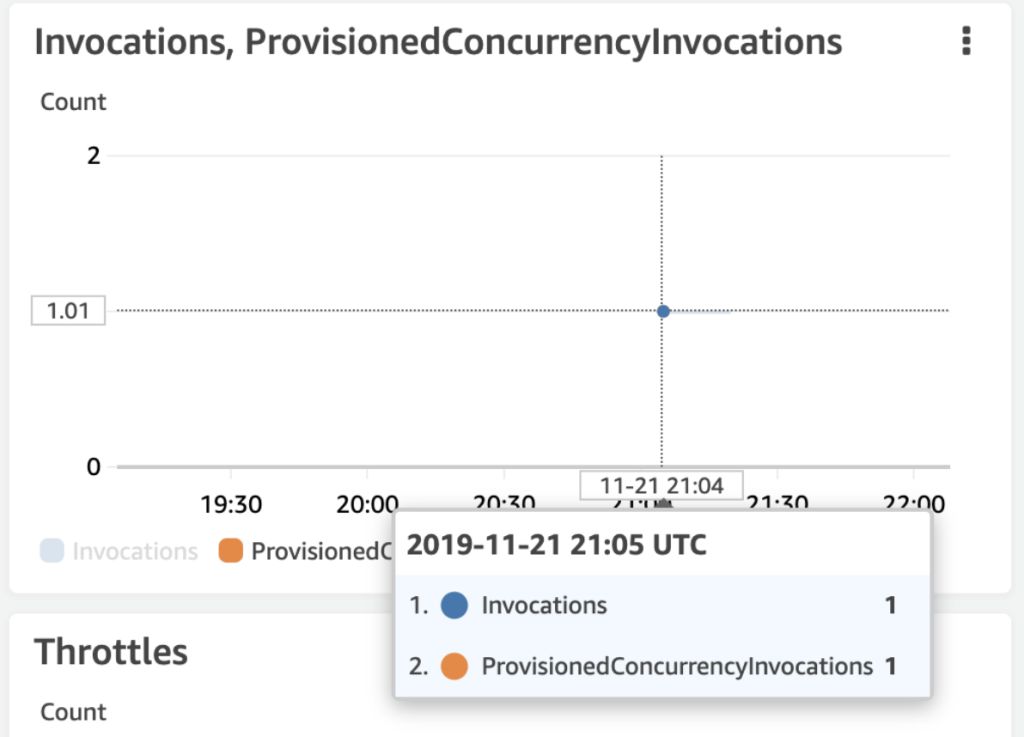
Task: Open details for the 2019-11-21 21:05 UTC tooltip header
Action: point(557,545)
